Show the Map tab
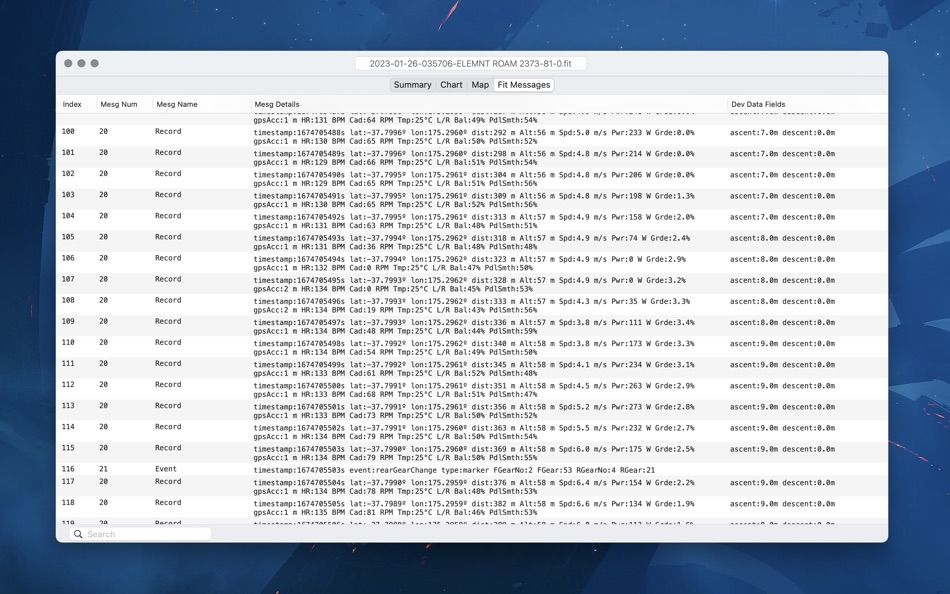Screen dimensions: 950x594 [x=480, y=85]
